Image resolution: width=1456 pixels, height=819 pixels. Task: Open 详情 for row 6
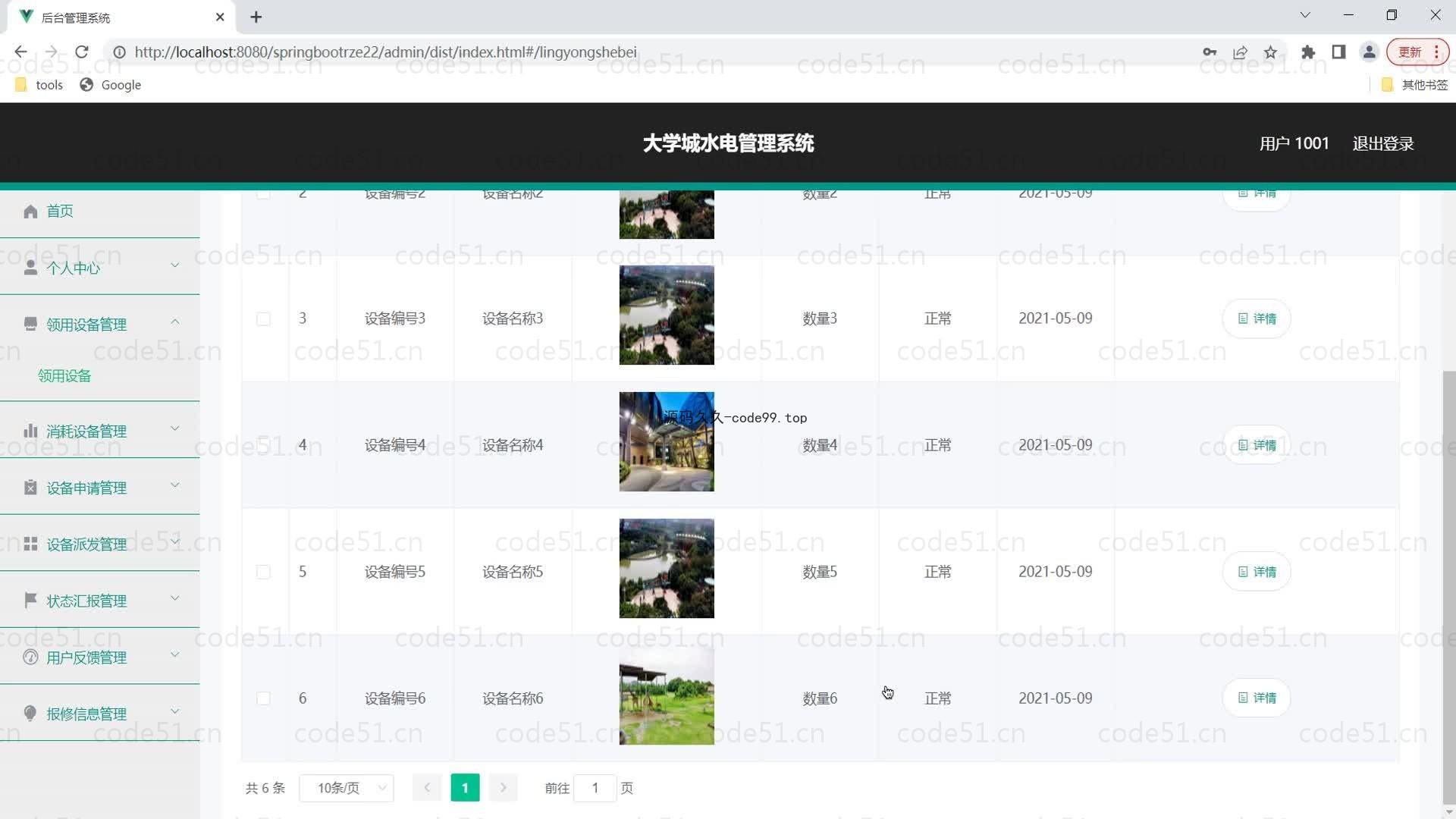pyautogui.click(x=1257, y=698)
